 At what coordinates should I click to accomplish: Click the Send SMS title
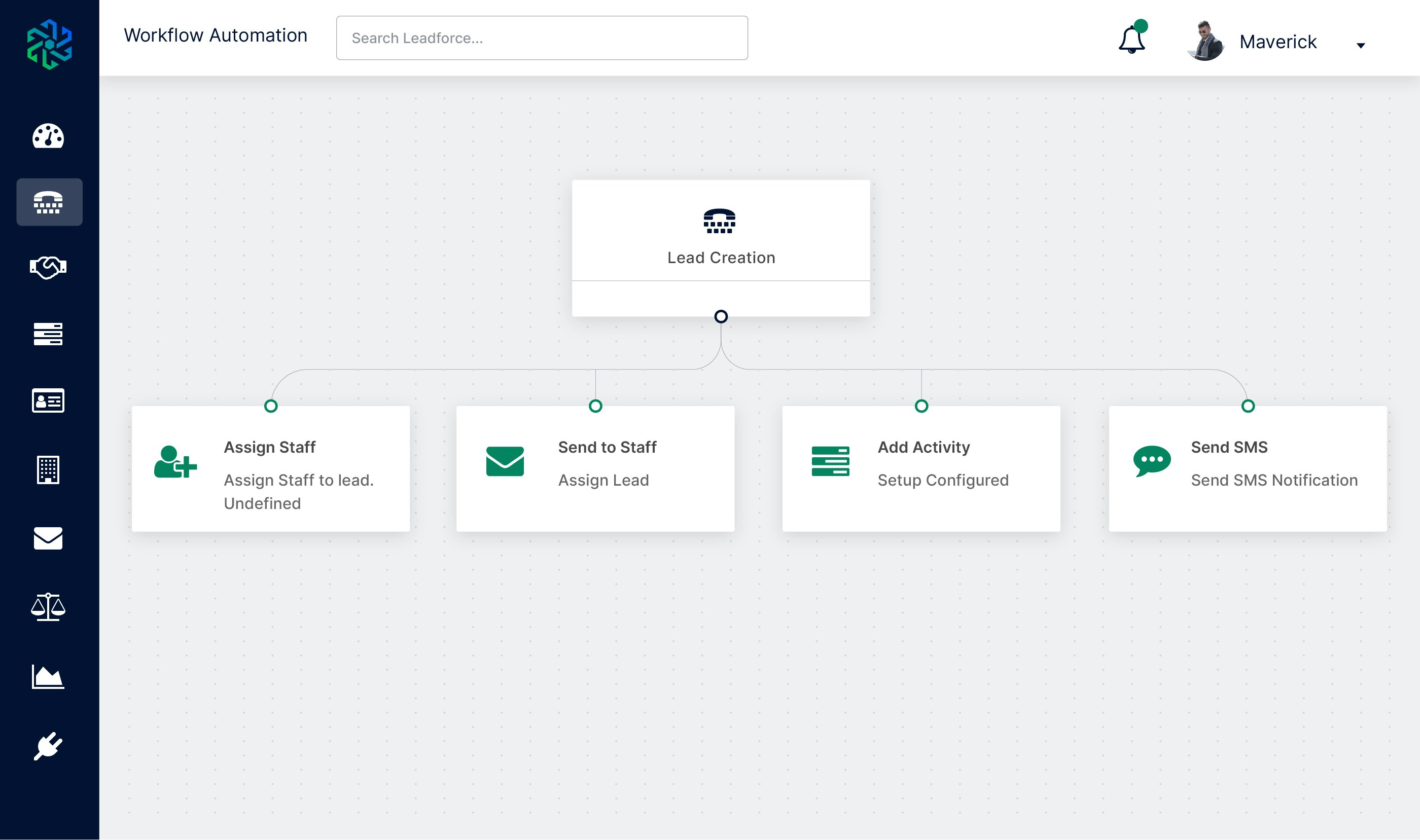click(1229, 447)
